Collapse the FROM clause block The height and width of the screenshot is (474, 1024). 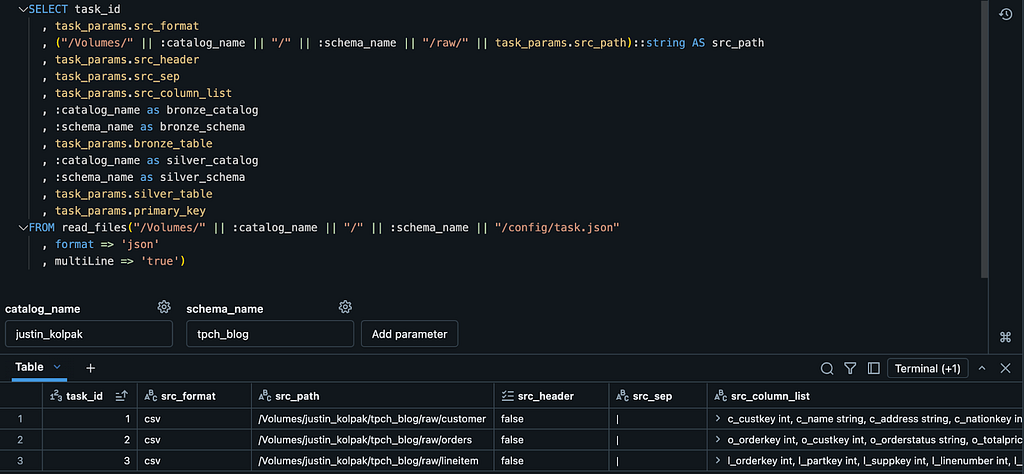[x=23, y=227]
